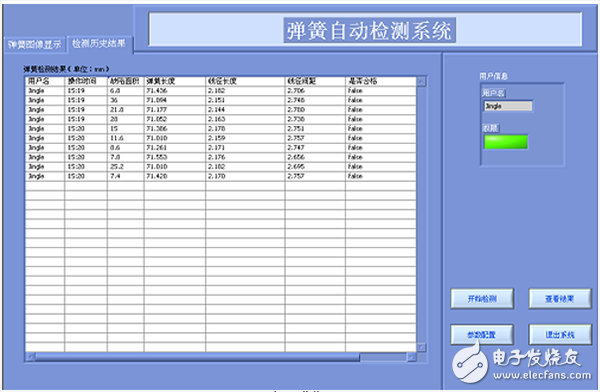
Task: Open 参数配置 settings button
Action: pos(482,335)
